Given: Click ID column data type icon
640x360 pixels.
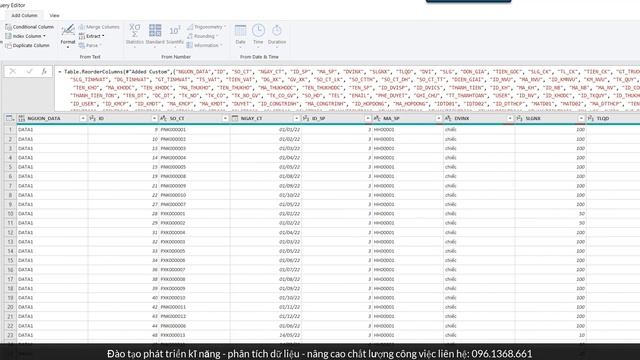Looking at the screenshot, I should click(x=93, y=118).
